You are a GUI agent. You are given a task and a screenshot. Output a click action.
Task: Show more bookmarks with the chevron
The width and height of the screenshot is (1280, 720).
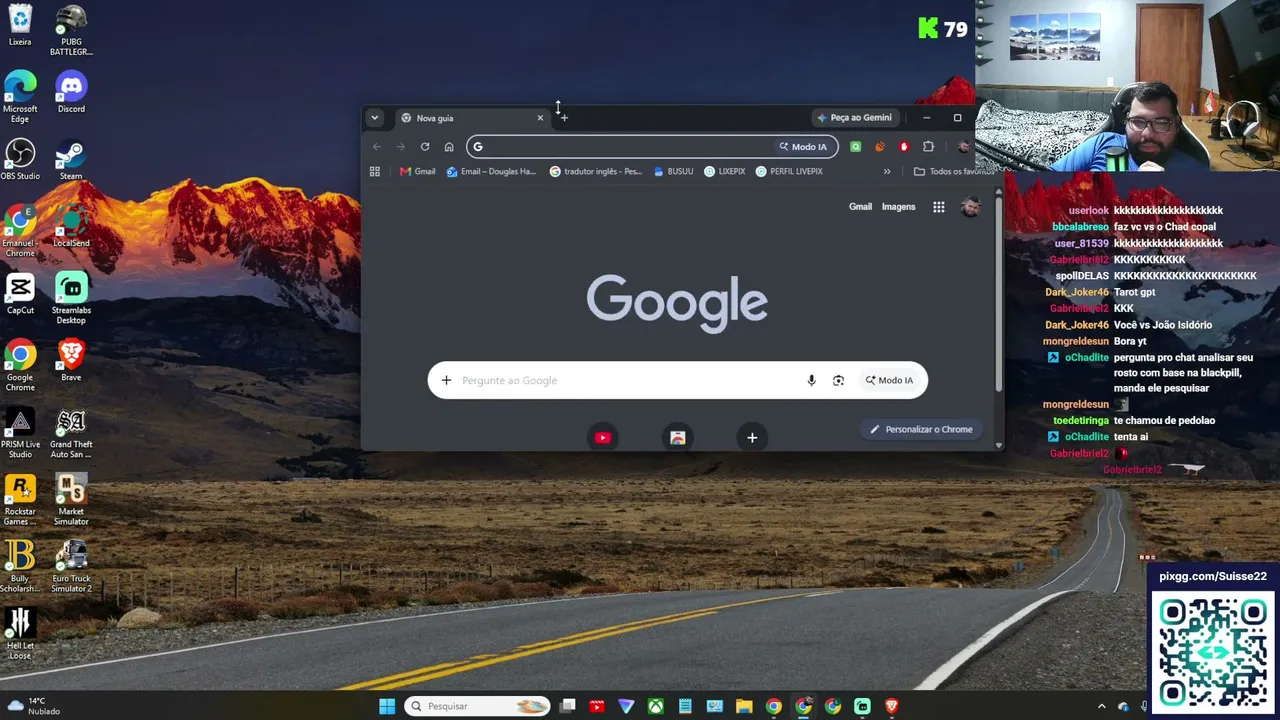click(x=886, y=171)
